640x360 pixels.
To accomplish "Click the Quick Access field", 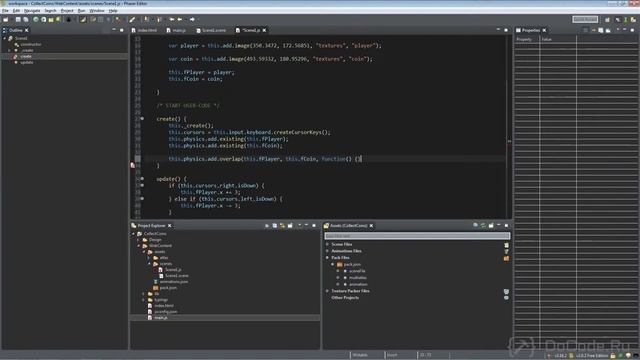I will [585, 19].
